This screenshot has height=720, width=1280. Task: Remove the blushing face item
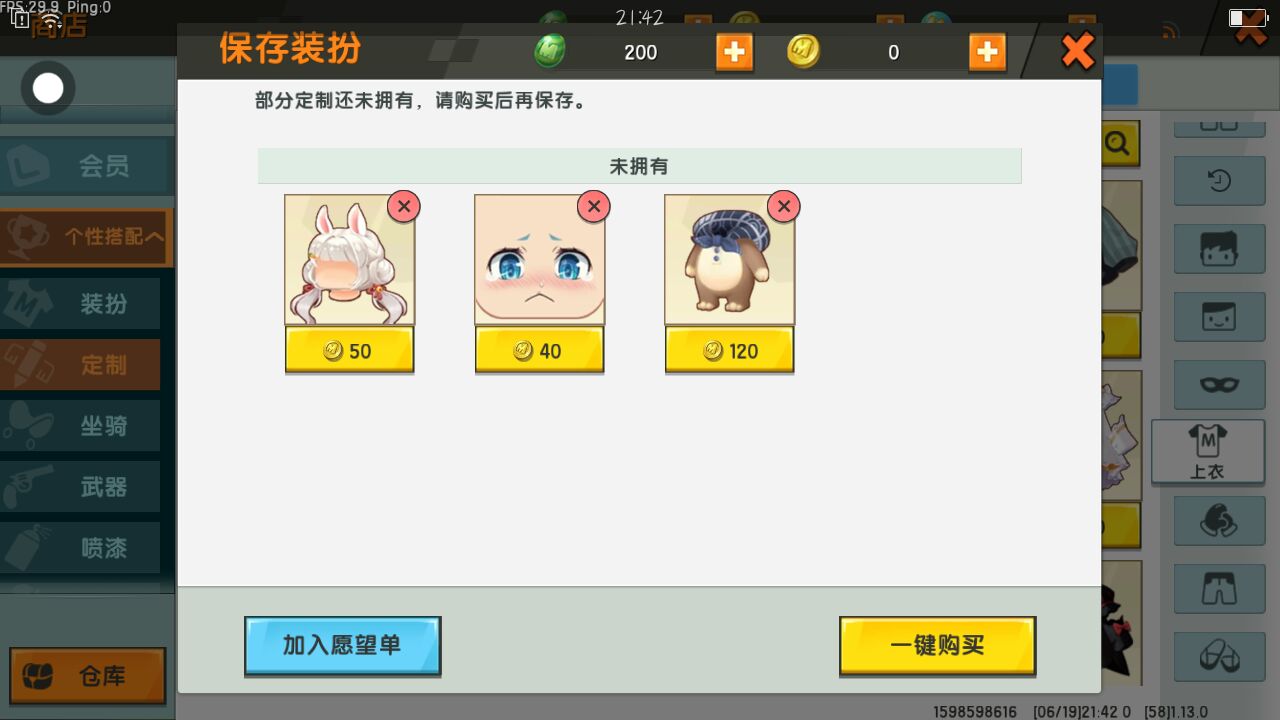tap(593, 207)
